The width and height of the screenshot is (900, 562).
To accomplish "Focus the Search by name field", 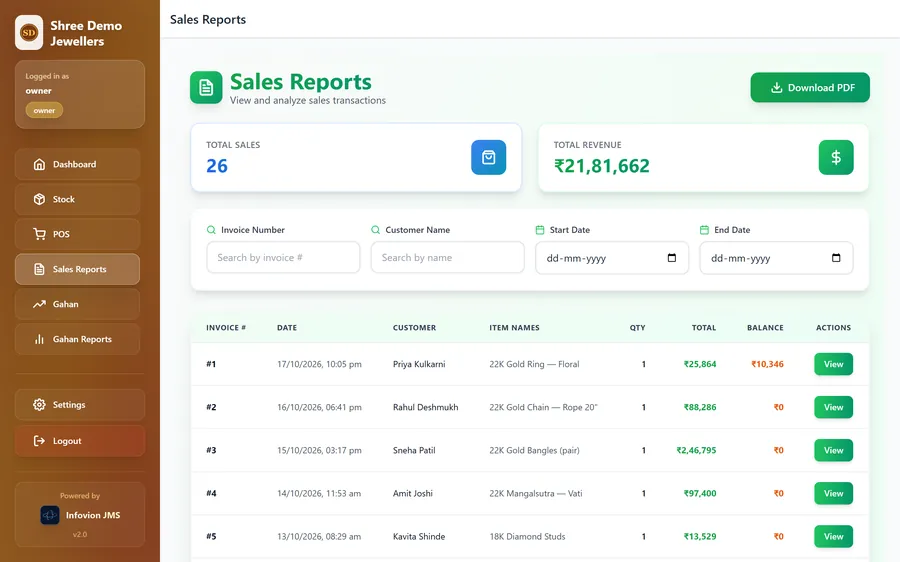I will pyautogui.click(x=448, y=258).
